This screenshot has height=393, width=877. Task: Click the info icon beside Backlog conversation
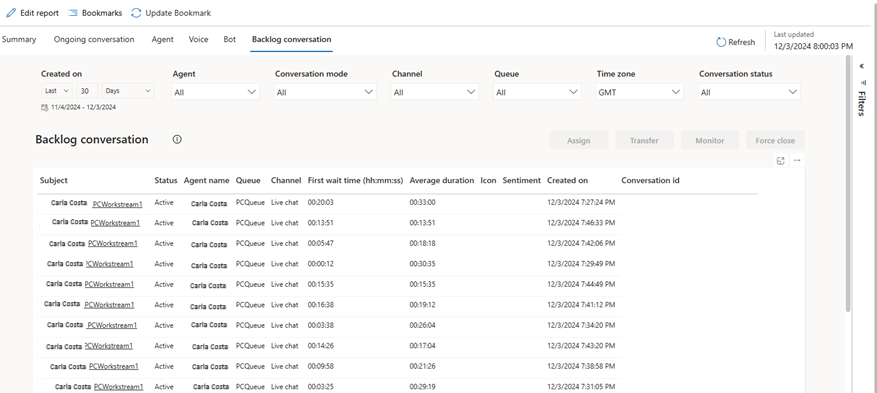tap(177, 140)
